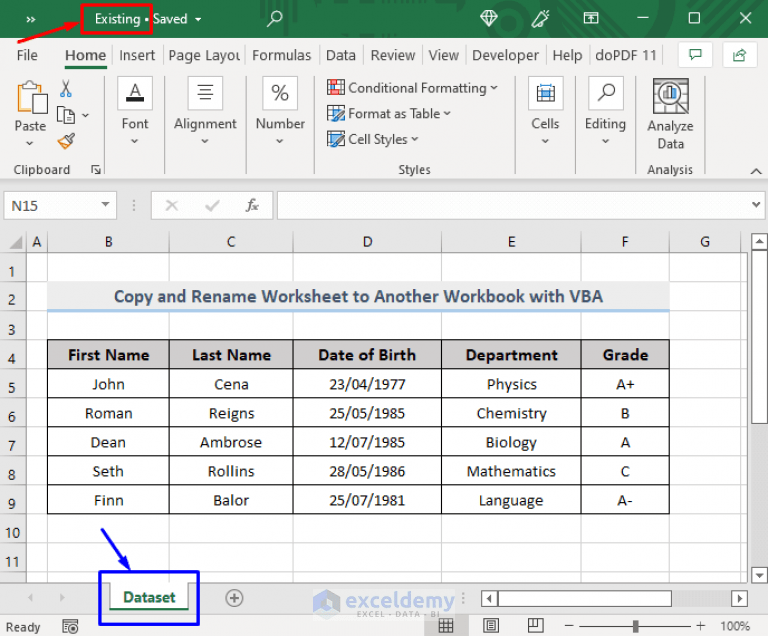Select the Dataset sheet tab
Image resolution: width=768 pixels, height=636 pixels.
point(149,597)
